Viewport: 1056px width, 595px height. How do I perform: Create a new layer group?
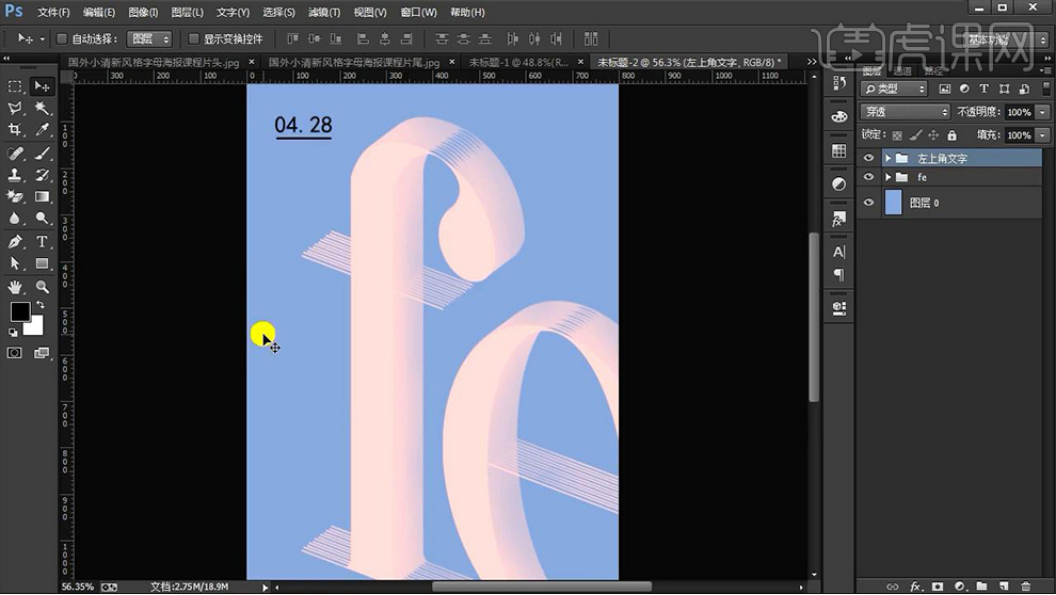(x=982, y=587)
